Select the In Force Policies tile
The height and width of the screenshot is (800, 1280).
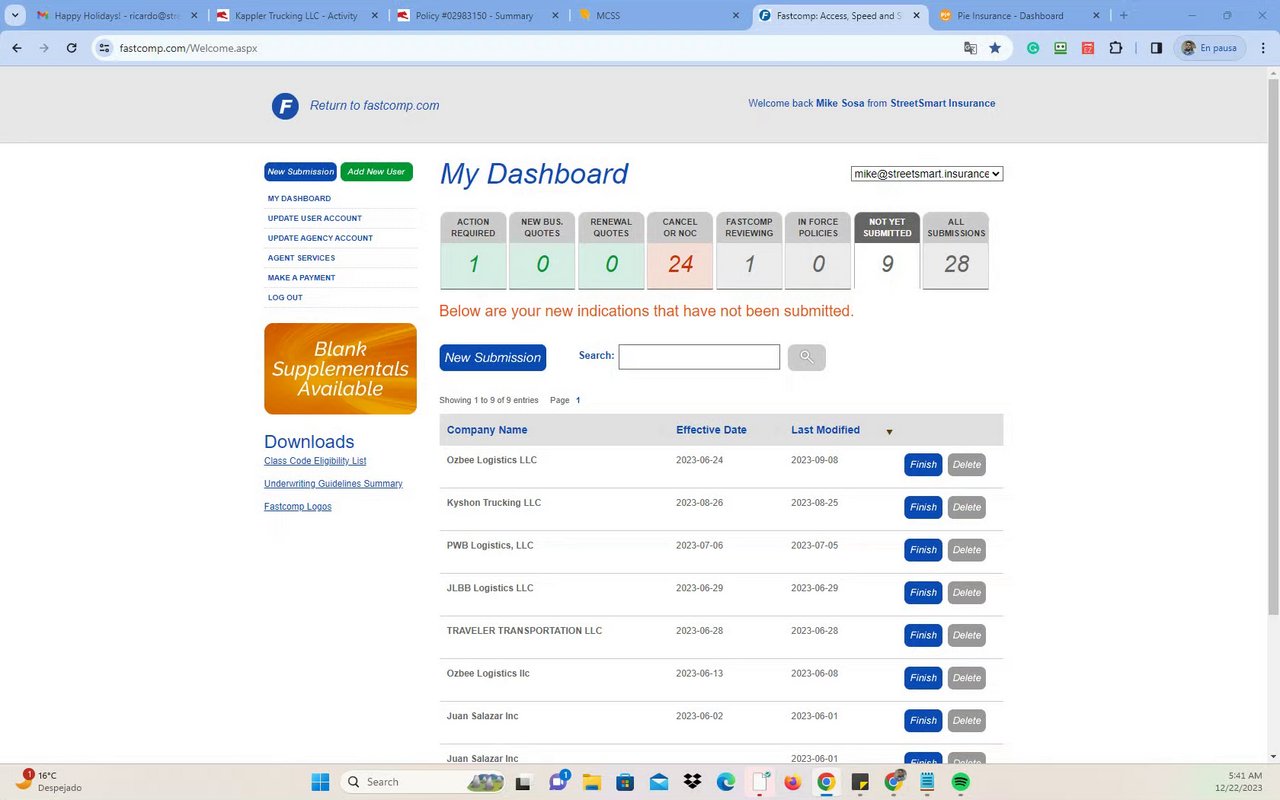click(x=818, y=251)
